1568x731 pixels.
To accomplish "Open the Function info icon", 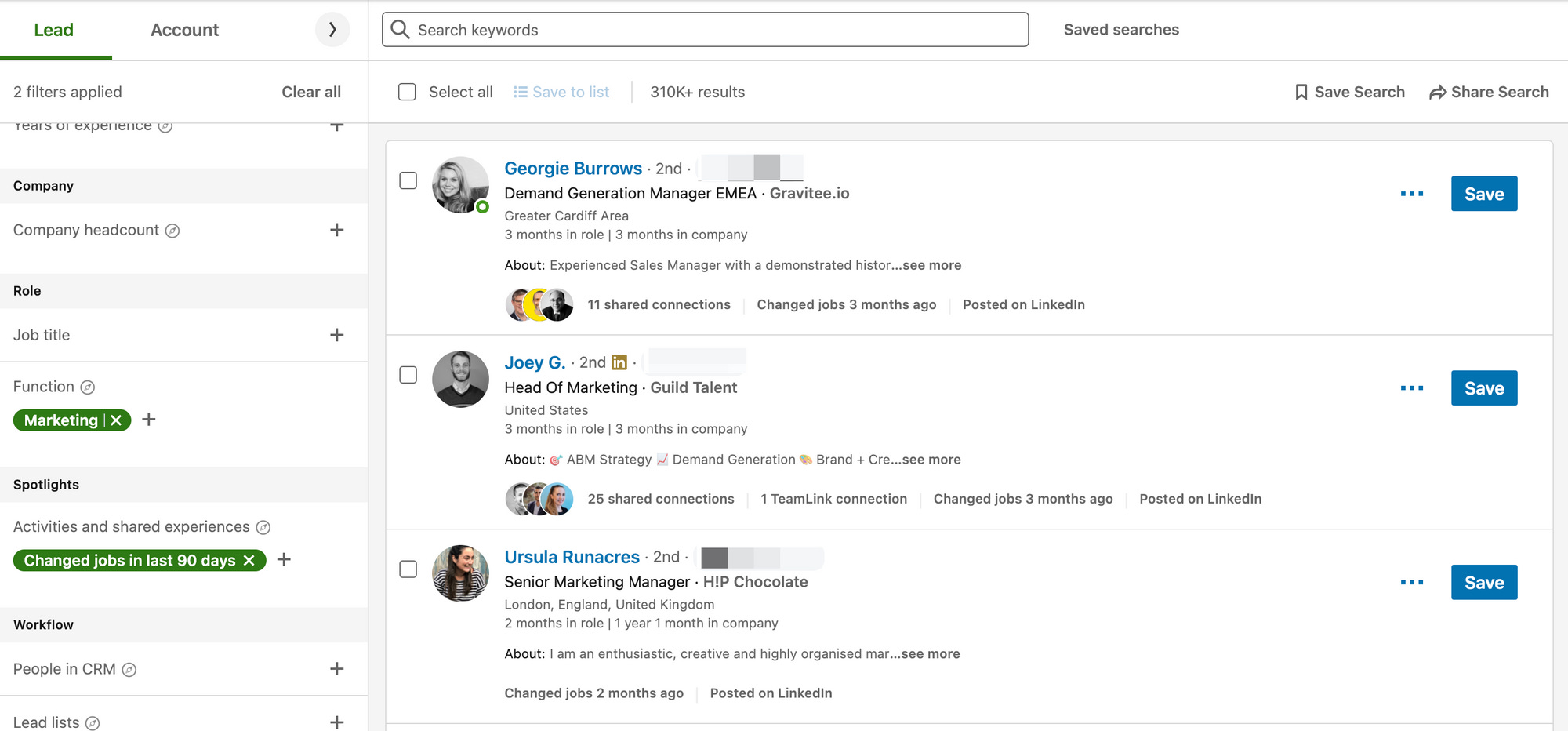I will click(88, 387).
